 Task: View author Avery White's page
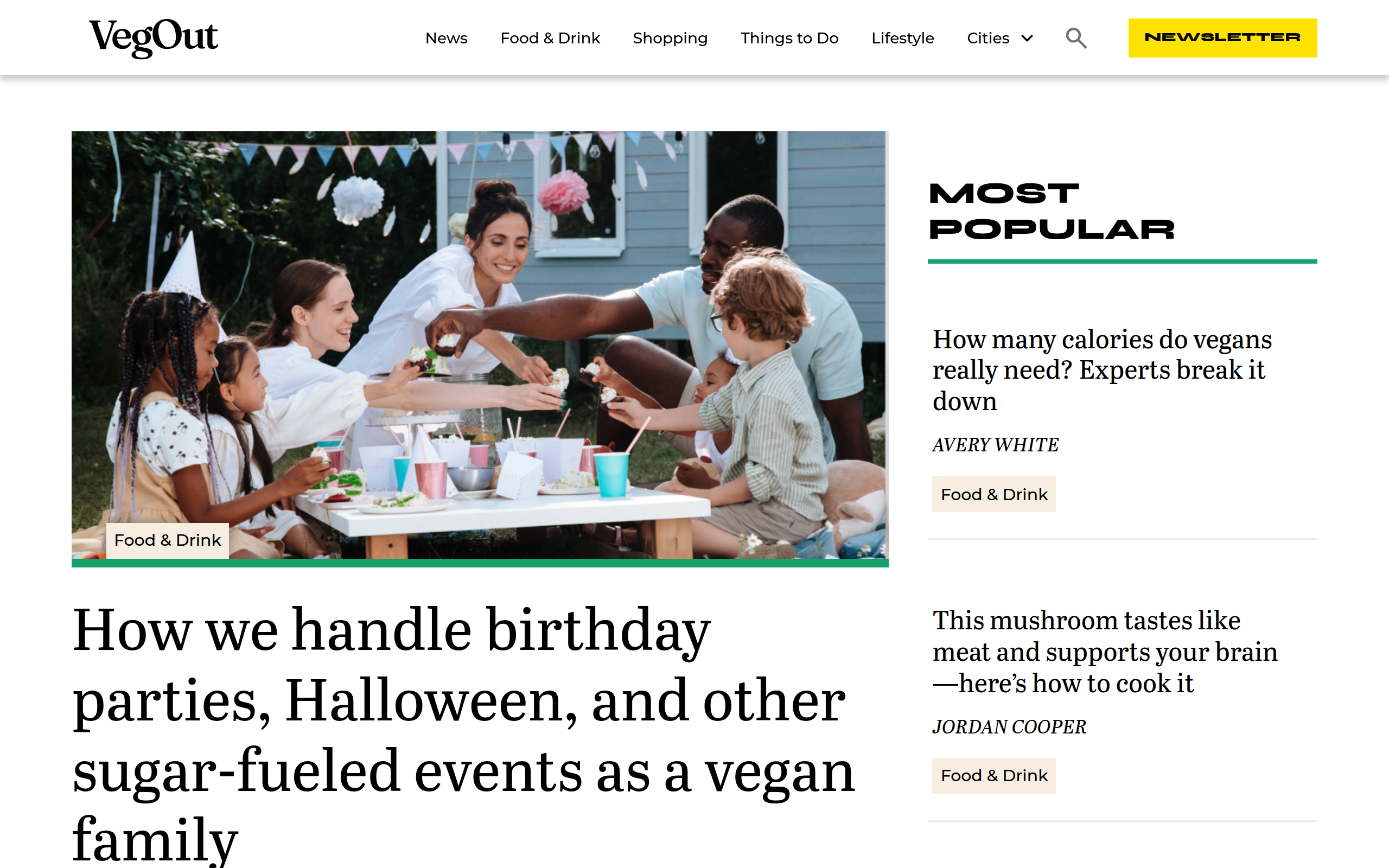995,445
